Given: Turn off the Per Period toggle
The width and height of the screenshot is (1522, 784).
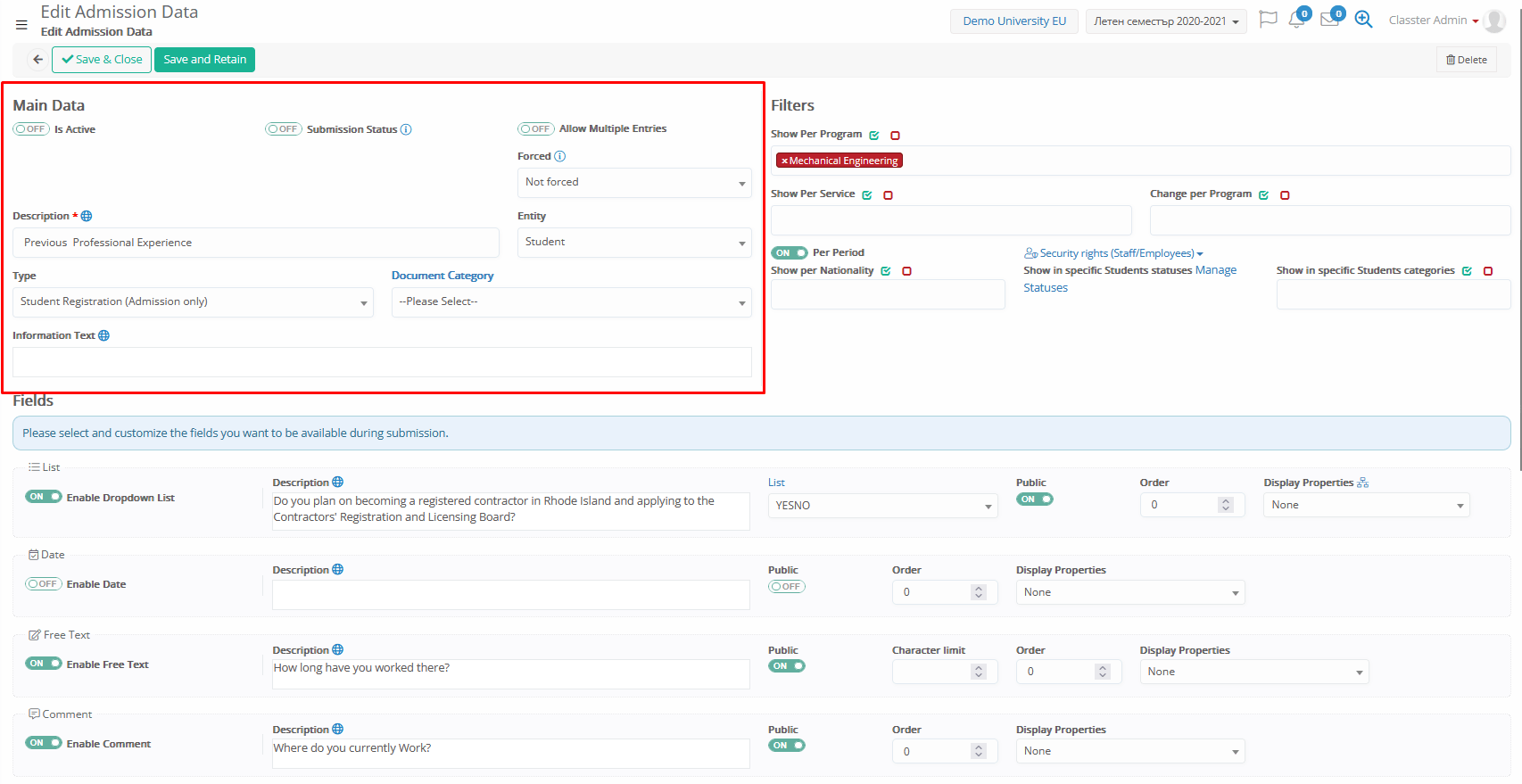Looking at the screenshot, I should [789, 252].
